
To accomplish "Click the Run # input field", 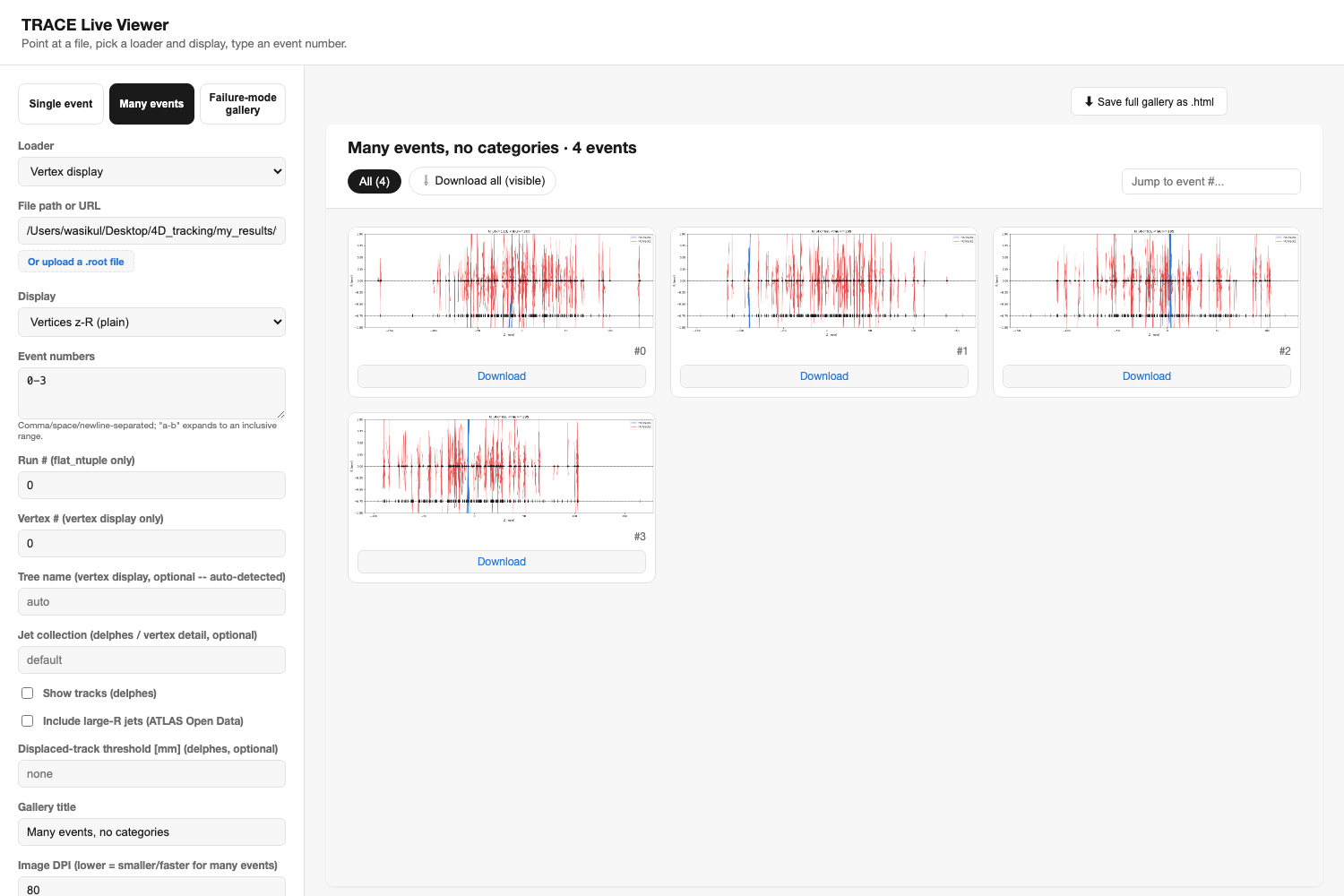I will (x=151, y=486).
